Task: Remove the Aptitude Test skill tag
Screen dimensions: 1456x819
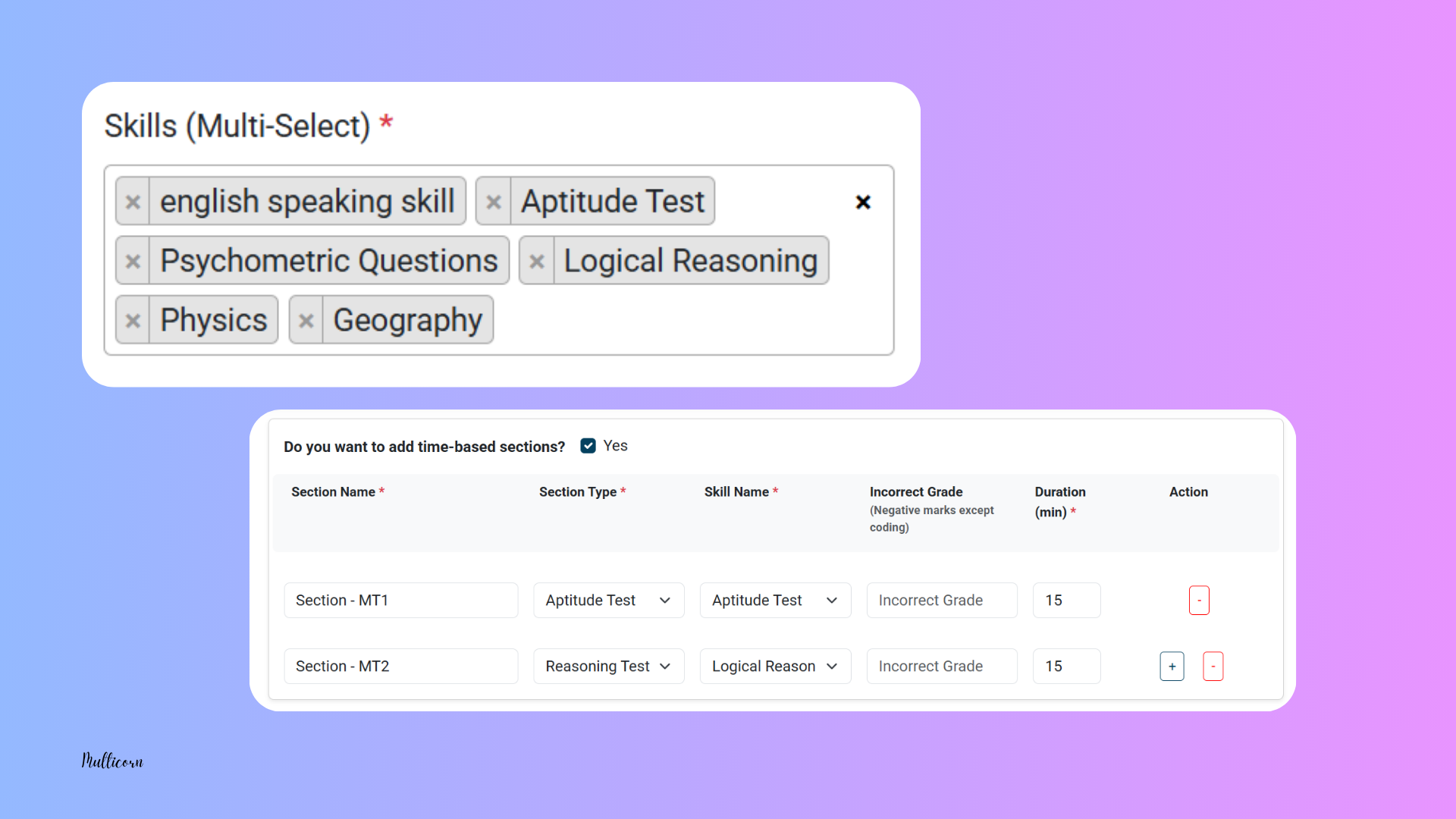Action: [x=494, y=202]
